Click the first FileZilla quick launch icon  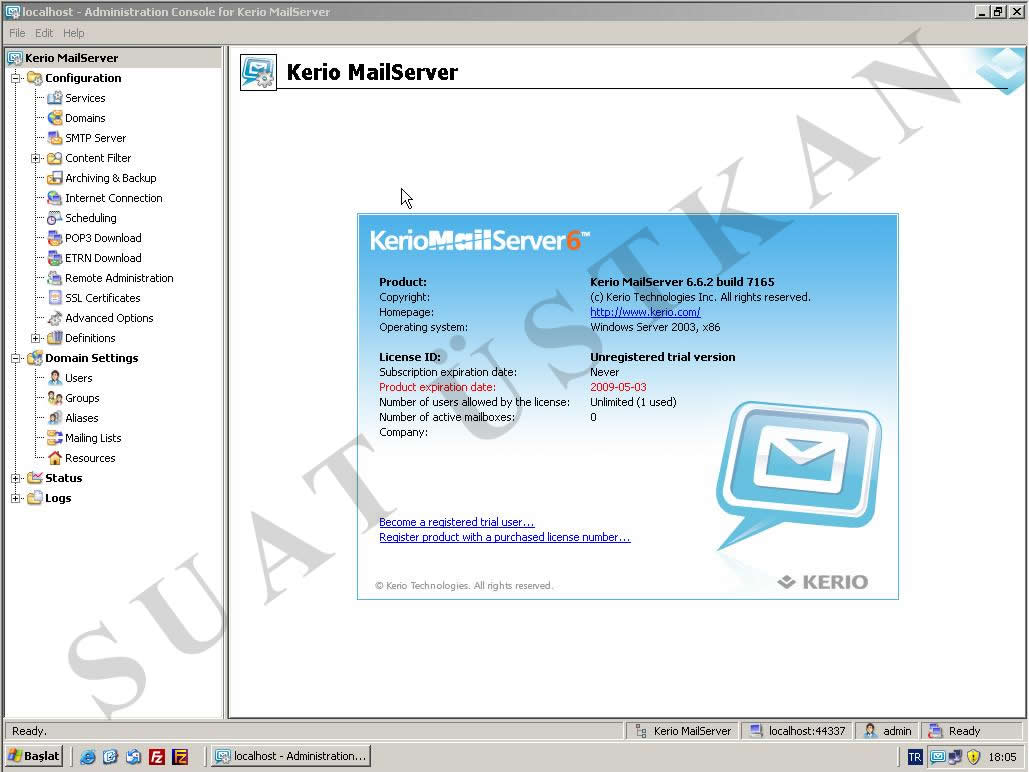(156, 757)
